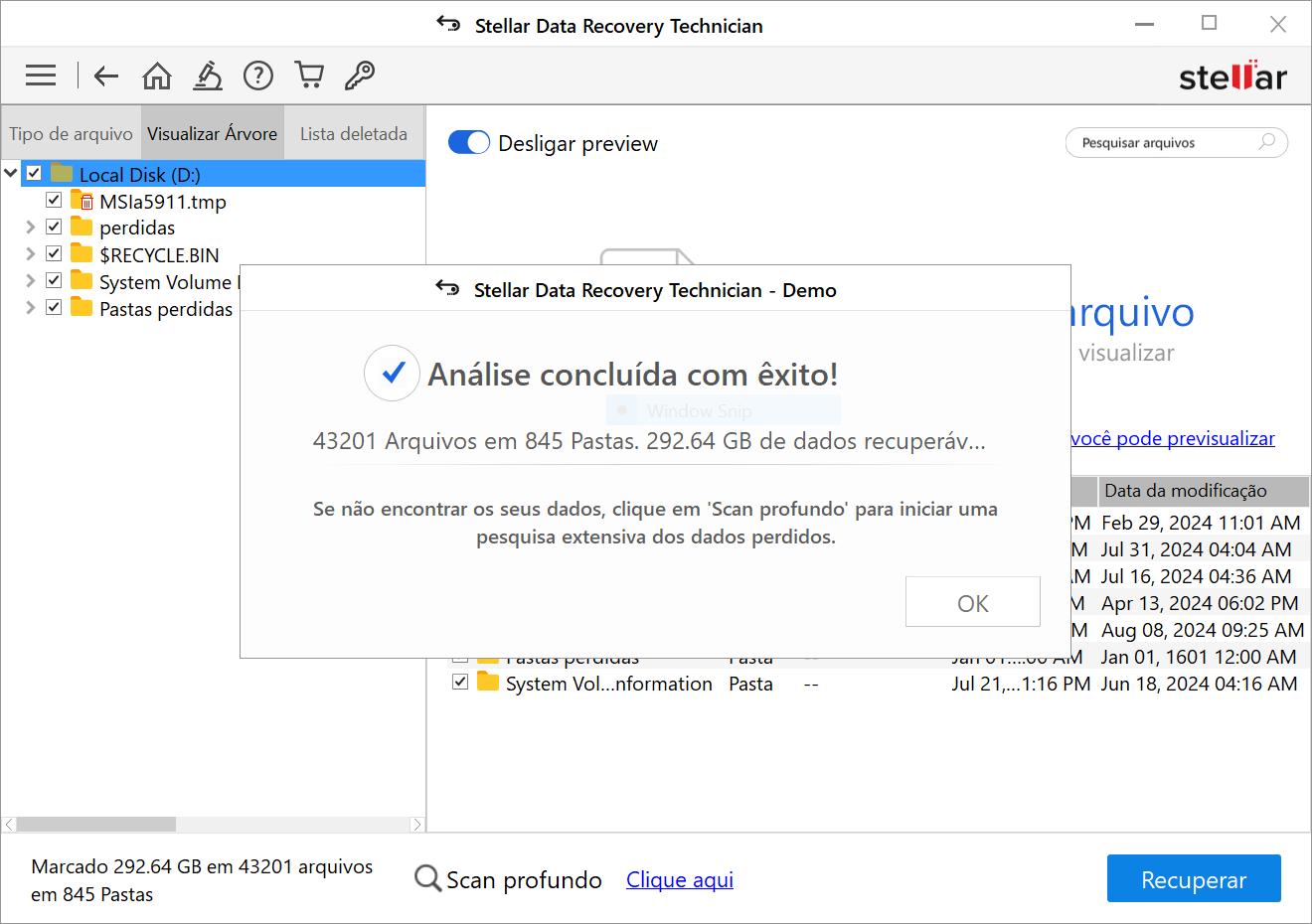
Task: Select the MSIa5911.tmp tree item
Action: coord(163,202)
